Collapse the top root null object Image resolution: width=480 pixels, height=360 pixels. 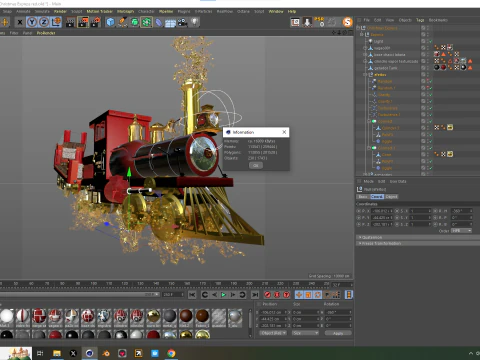tap(358, 28)
